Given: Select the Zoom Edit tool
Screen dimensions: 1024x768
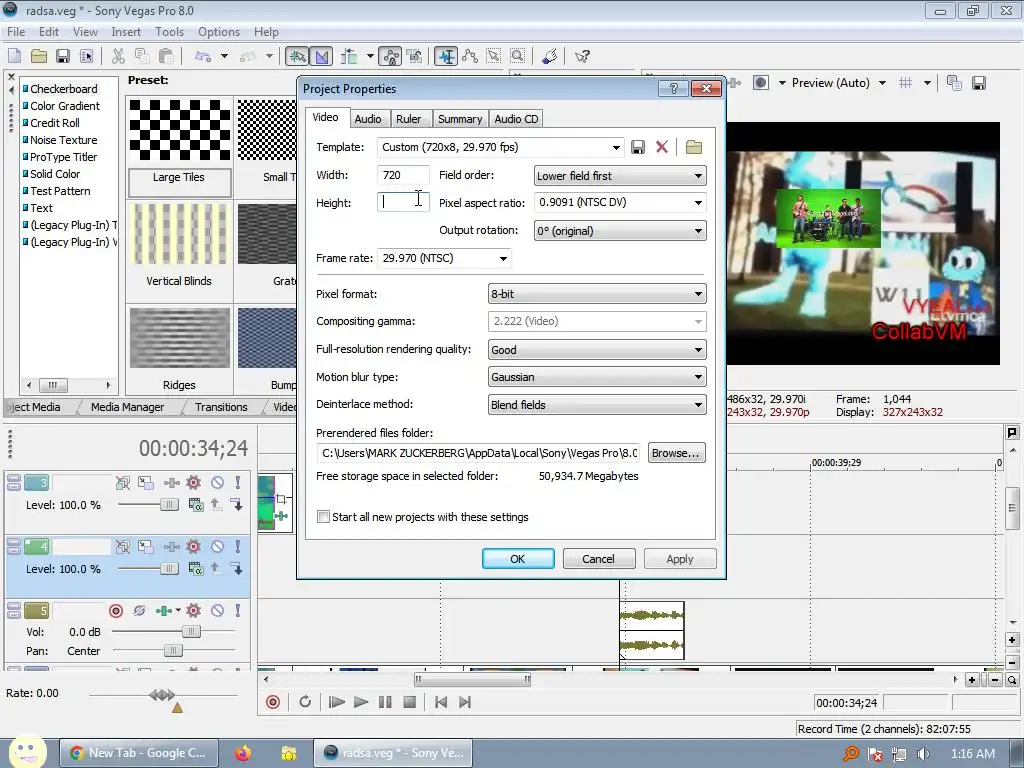Looking at the screenshot, I should coord(518,56).
